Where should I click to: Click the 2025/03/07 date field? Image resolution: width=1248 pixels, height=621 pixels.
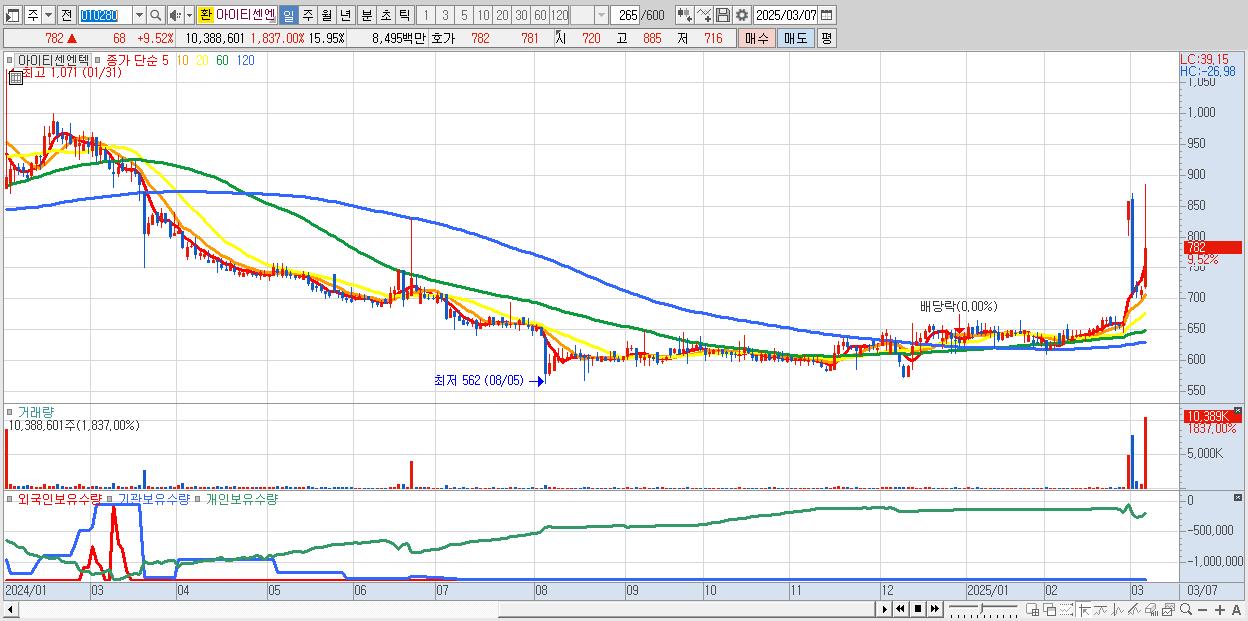point(785,15)
